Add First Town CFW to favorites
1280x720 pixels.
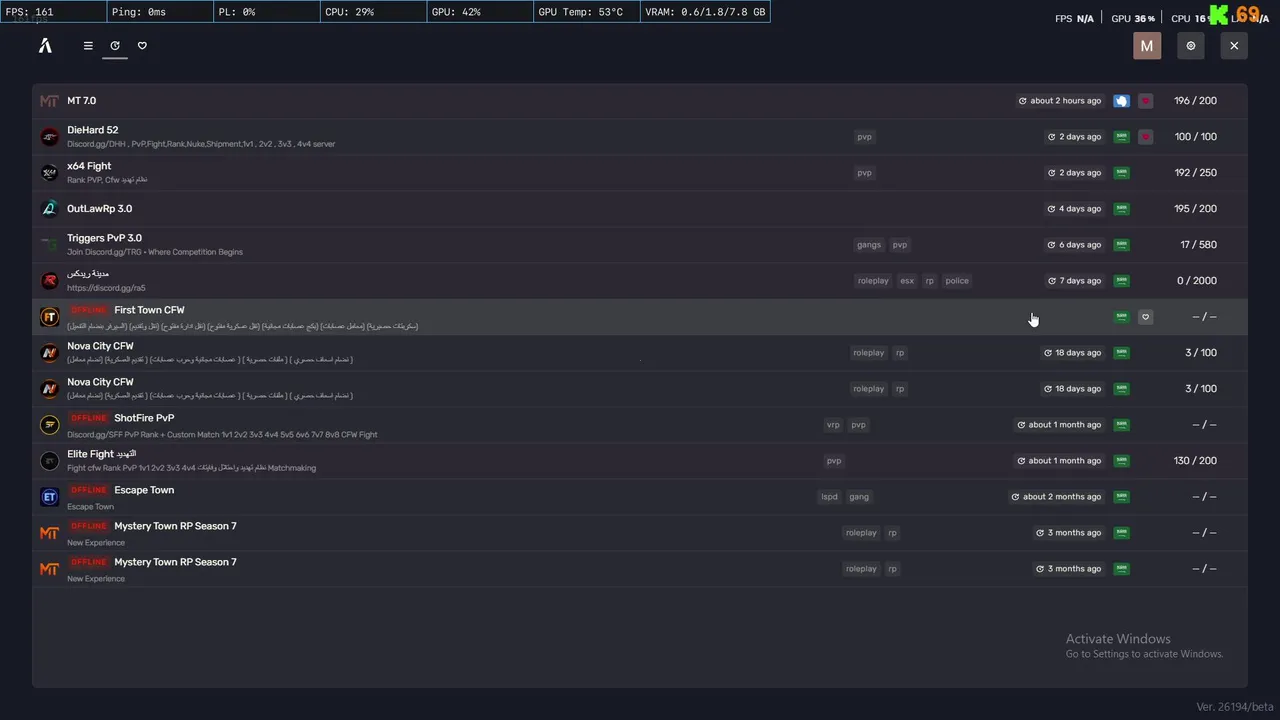1146,317
